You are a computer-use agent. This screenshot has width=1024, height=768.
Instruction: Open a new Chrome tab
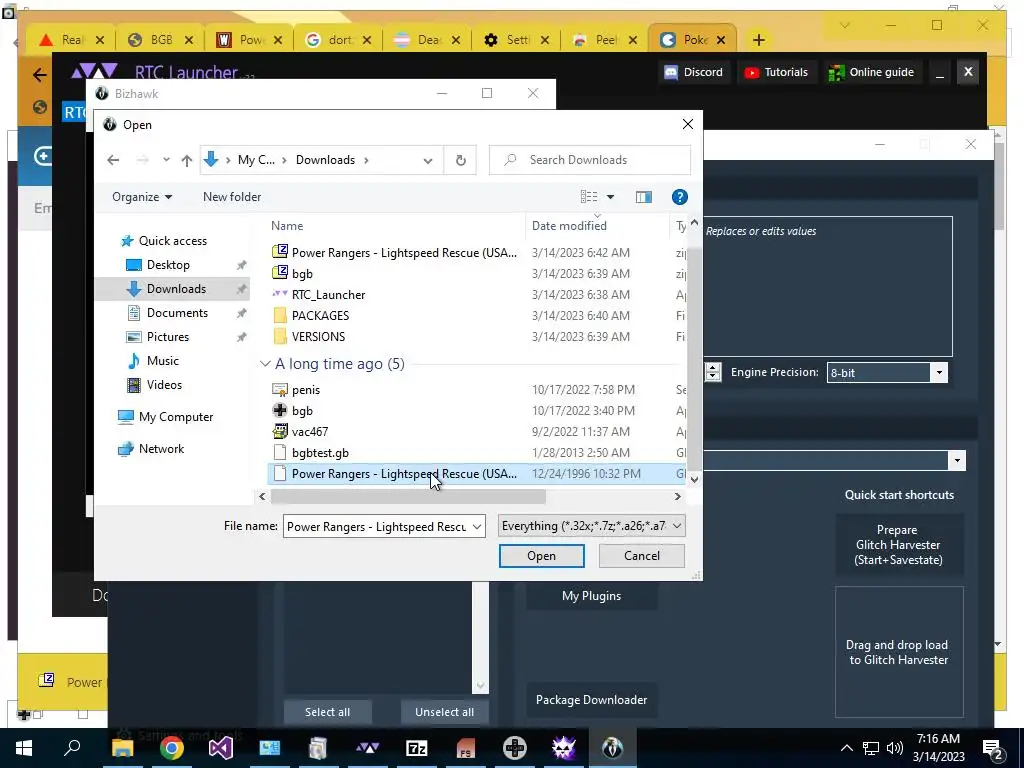pos(758,40)
